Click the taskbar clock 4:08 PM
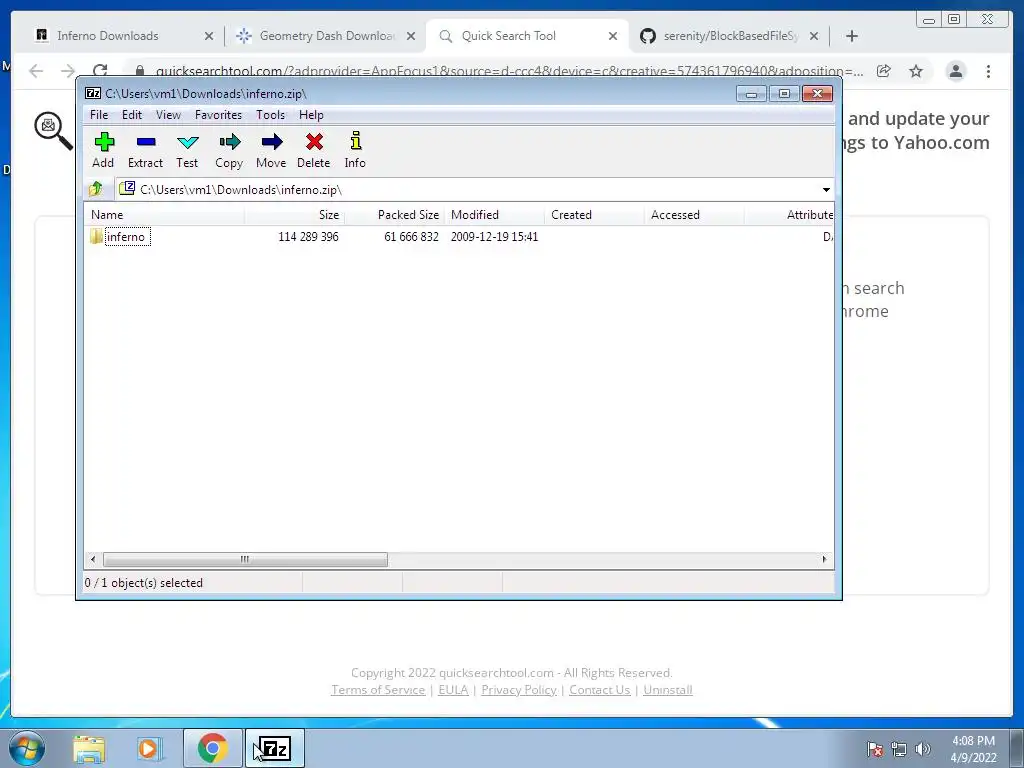This screenshot has width=1024, height=768. 973,741
